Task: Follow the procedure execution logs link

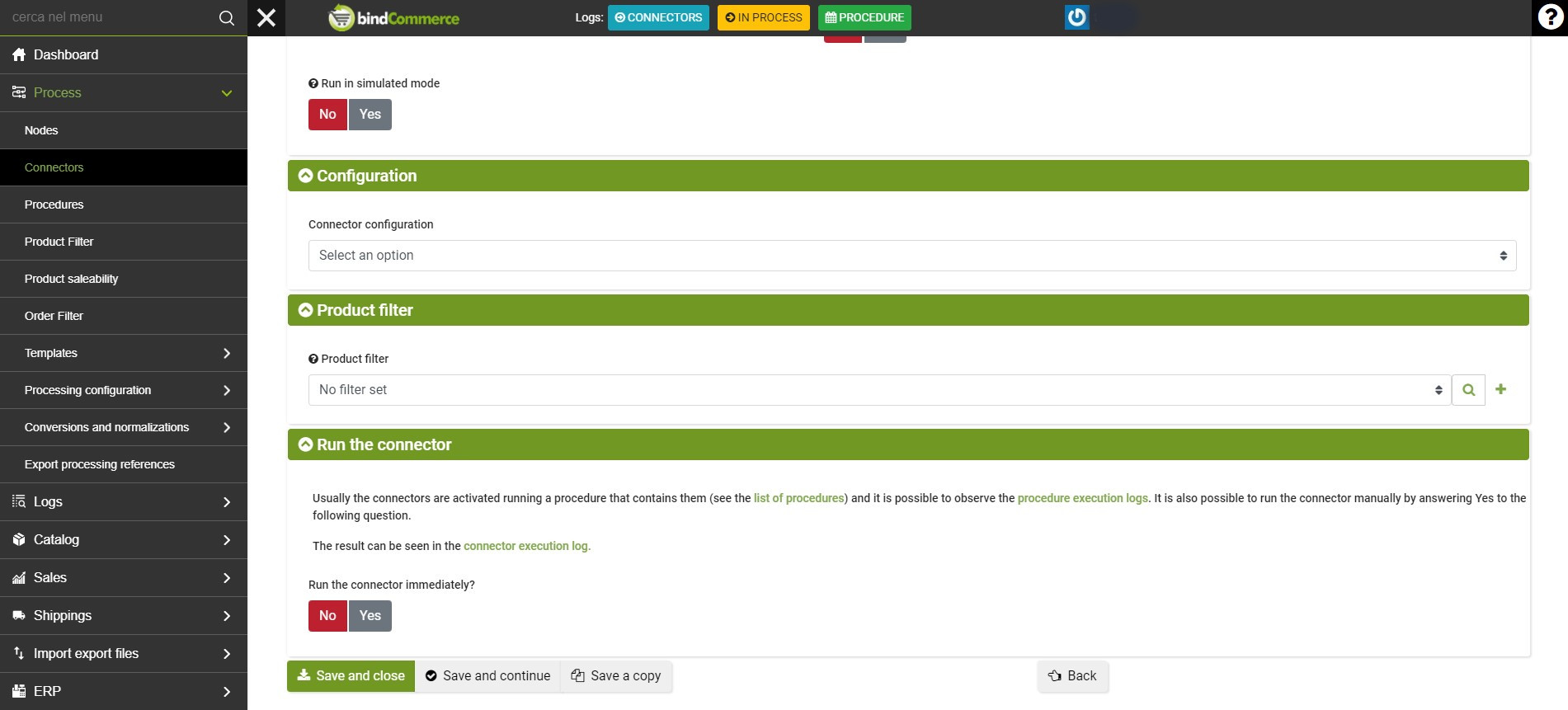Action: tap(1082, 498)
